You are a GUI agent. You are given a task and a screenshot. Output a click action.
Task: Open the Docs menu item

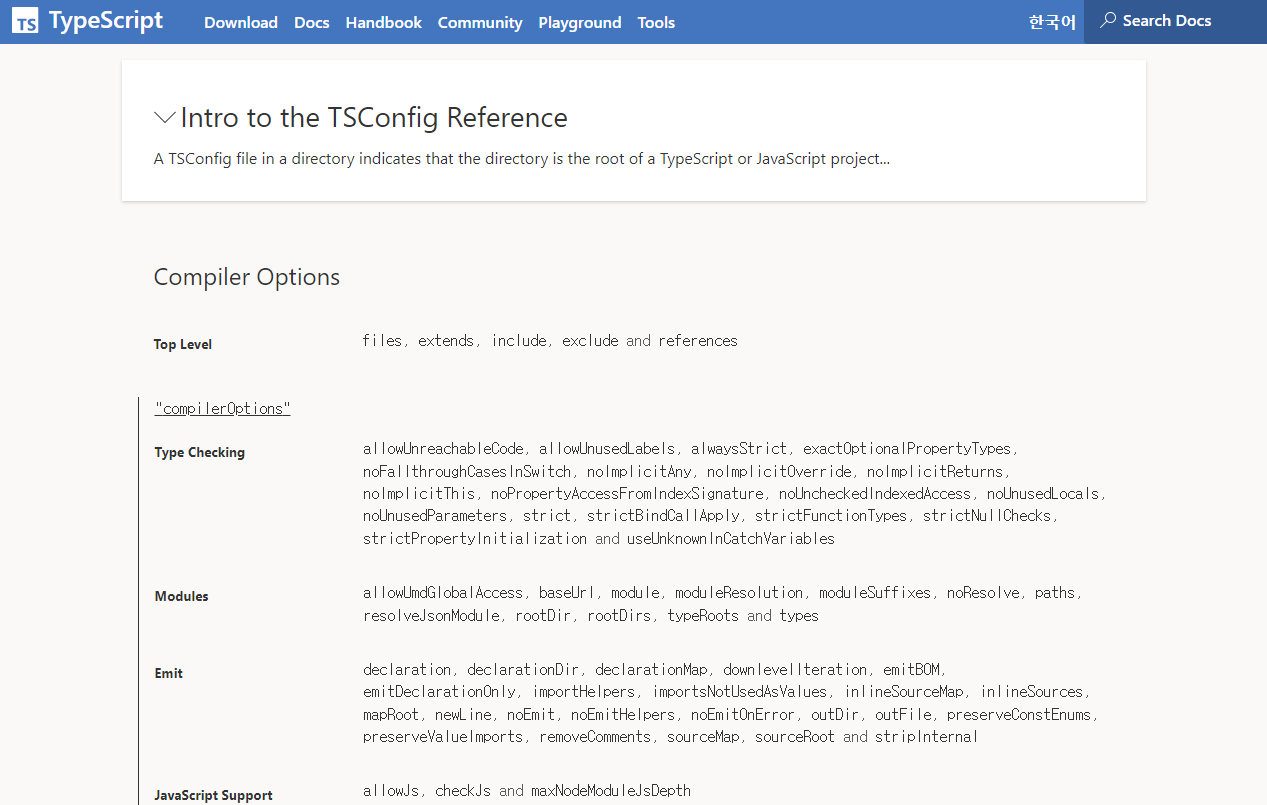click(312, 22)
